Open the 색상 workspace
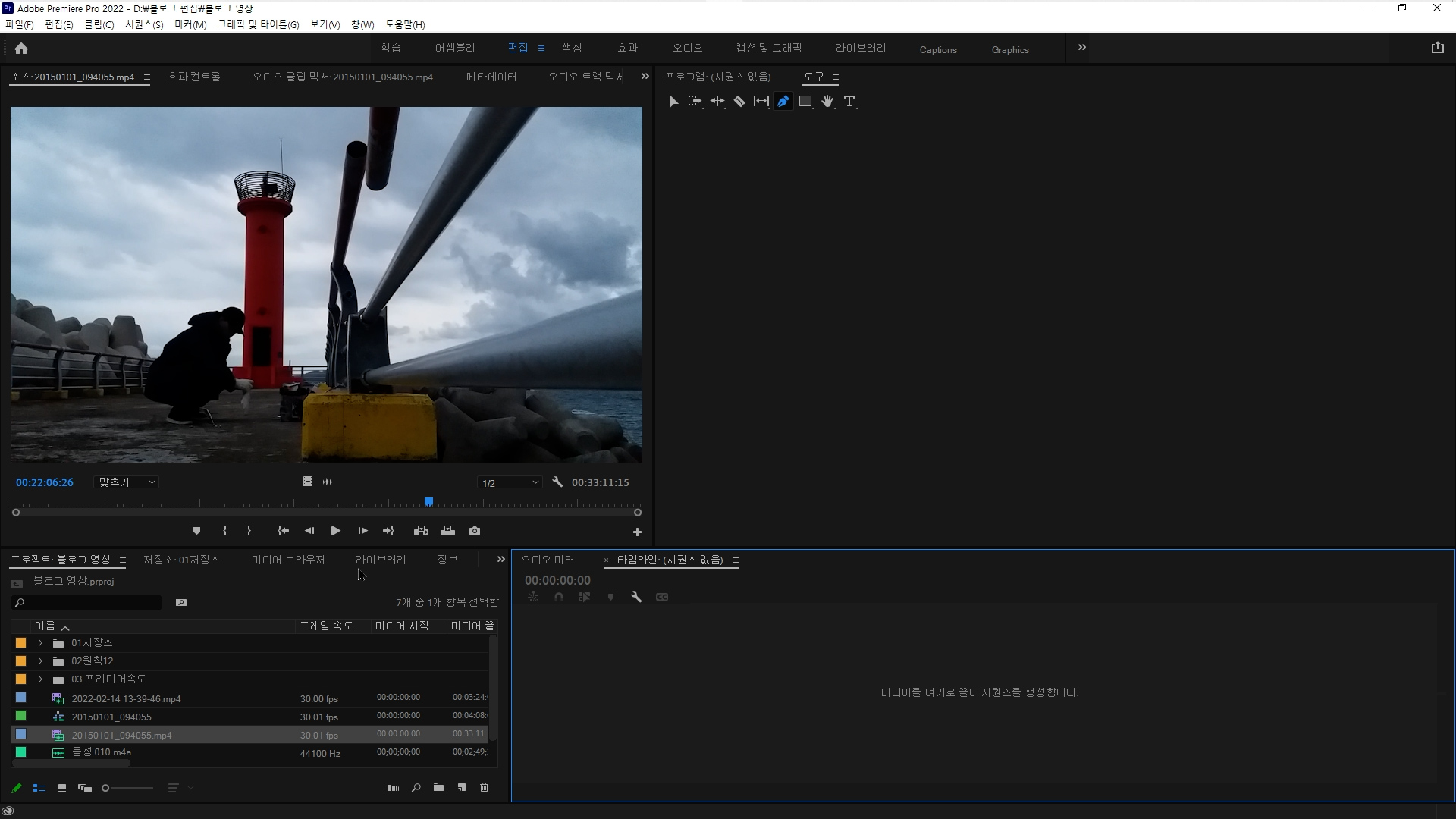Image resolution: width=1456 pixels, height=819 pixels. (x=572, y=48)
